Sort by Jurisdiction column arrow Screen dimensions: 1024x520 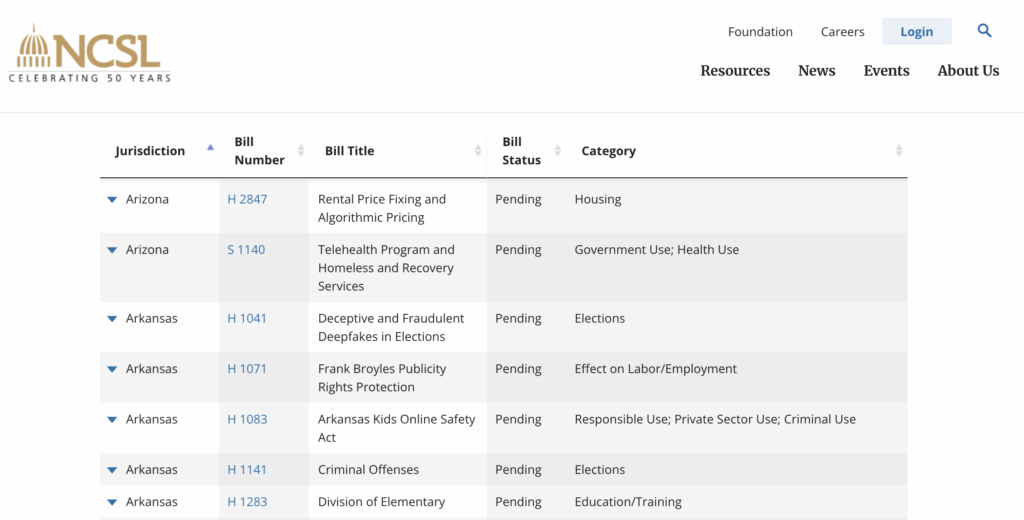(210, 148)
